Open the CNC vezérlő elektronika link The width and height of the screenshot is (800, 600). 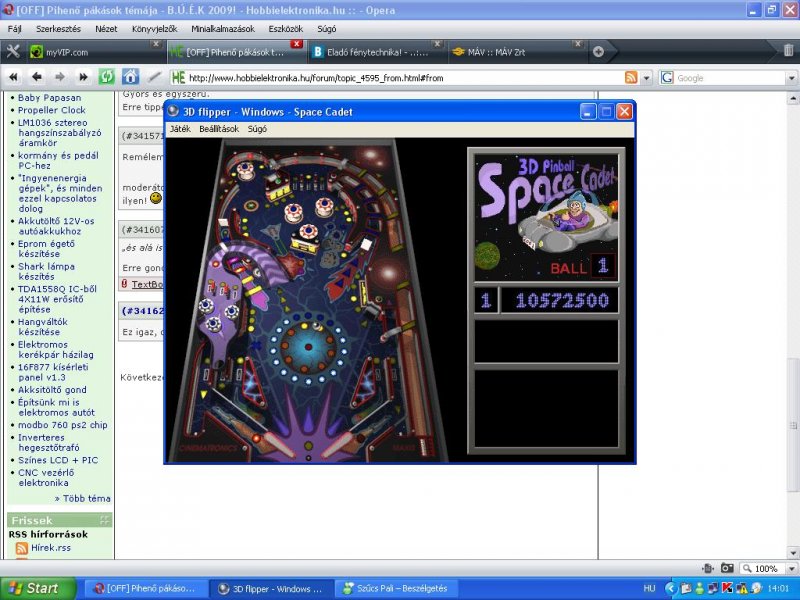tap(46, 478)
